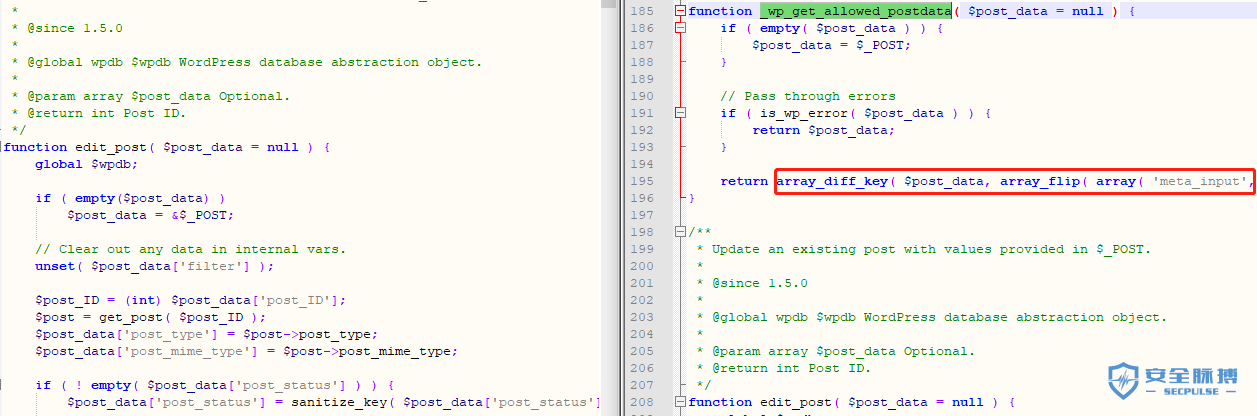Viewport: 1257px width, 416px height.
Task: Click 'global $wpdb;' in the left pane
Action: [87, 164]
